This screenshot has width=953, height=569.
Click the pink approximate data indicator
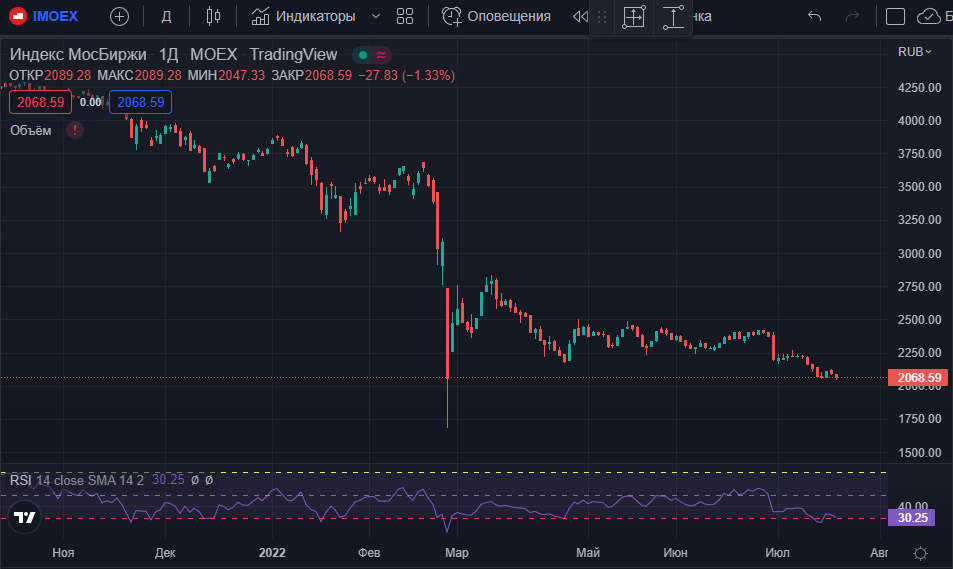pyautogui.click(x=381, y=55)
